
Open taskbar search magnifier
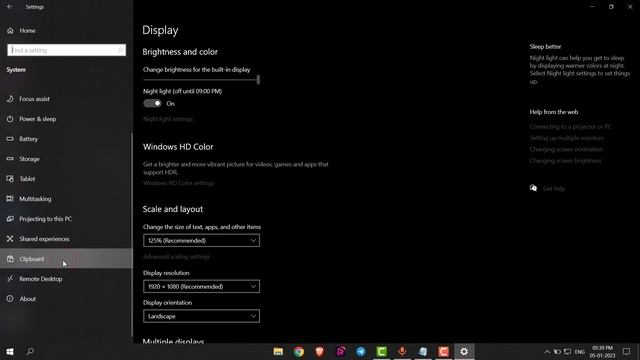pyautogui.click(x=30, y=351)
